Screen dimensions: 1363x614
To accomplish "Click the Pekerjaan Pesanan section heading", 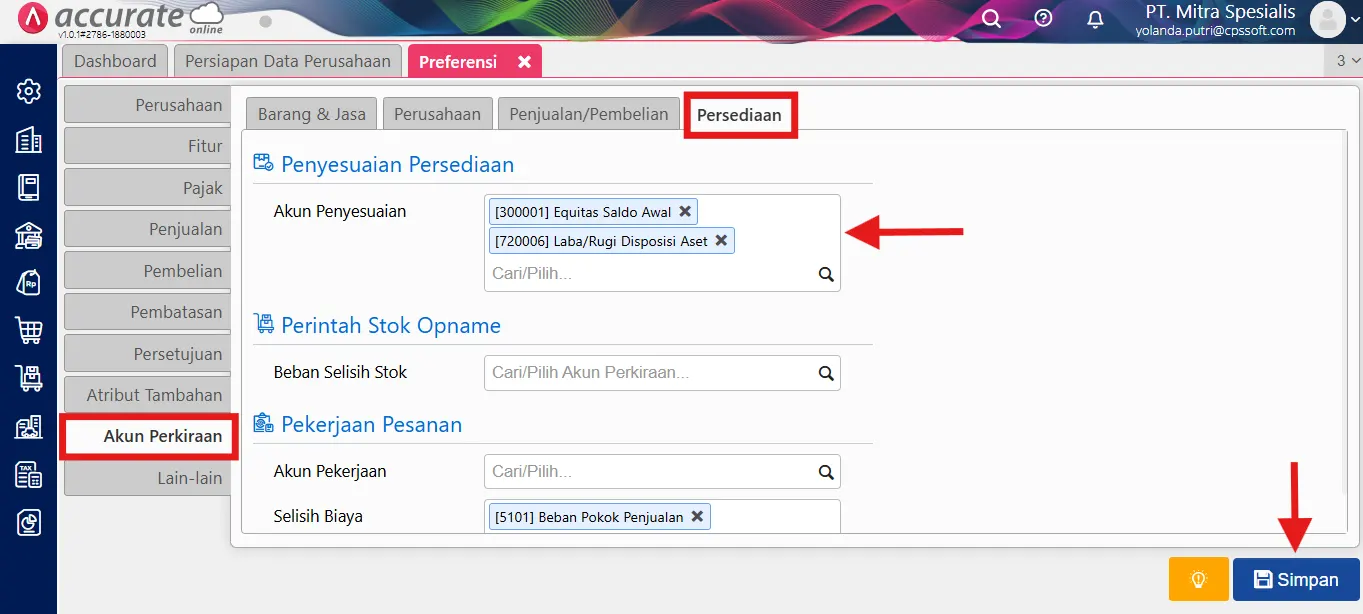I will [x=372, y=425].
